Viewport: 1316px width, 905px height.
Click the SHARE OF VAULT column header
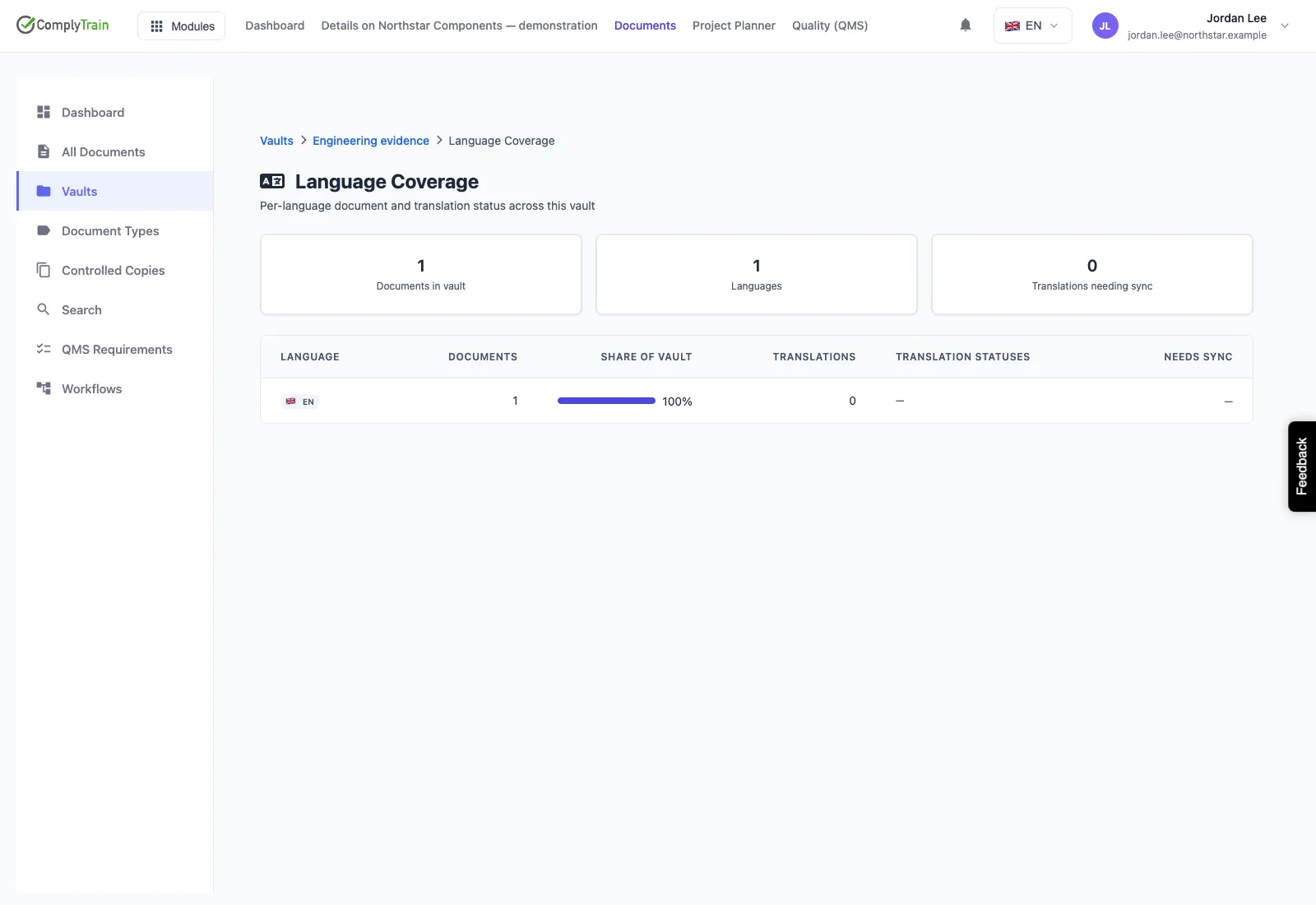pyautogui.click(x=646, y=357)
